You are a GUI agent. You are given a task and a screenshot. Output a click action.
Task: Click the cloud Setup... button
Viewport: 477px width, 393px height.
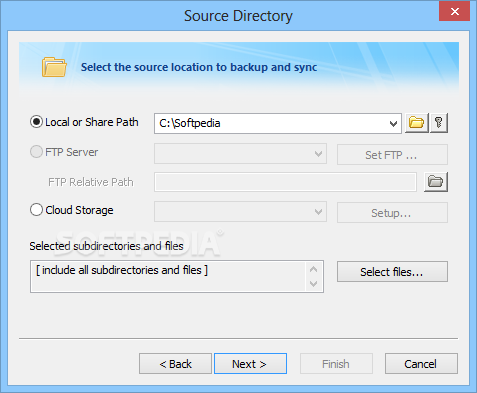392,213
